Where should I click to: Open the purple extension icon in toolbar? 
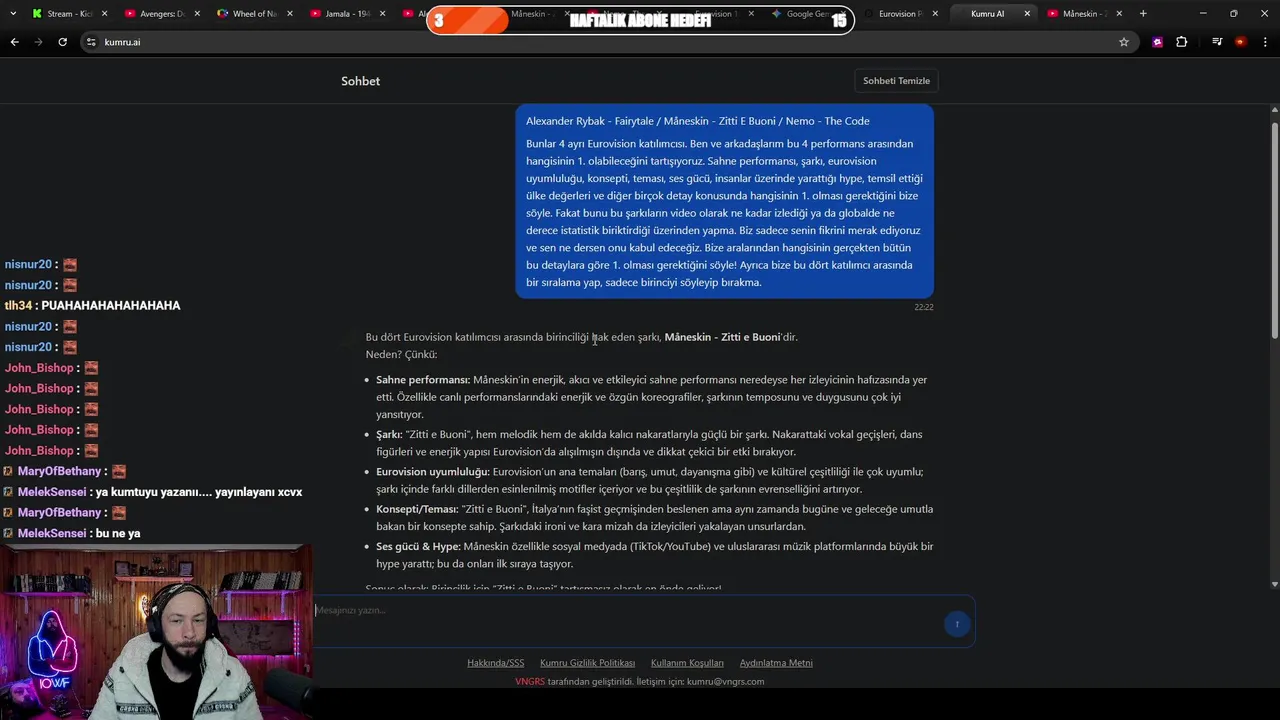coord(1157,42)
